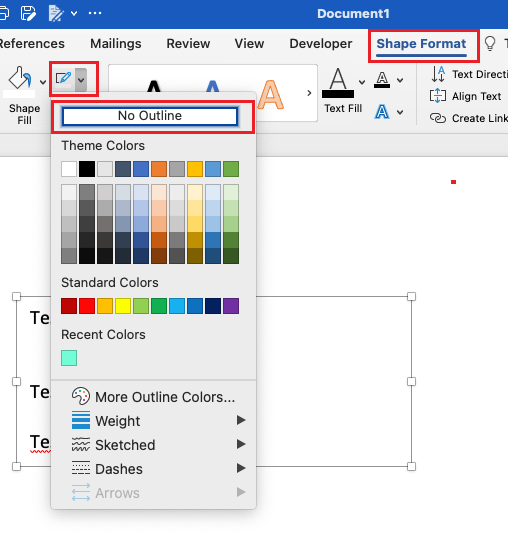Open the Text Fill dropdown arrow
508x551 pixels.
pos(362,82)
